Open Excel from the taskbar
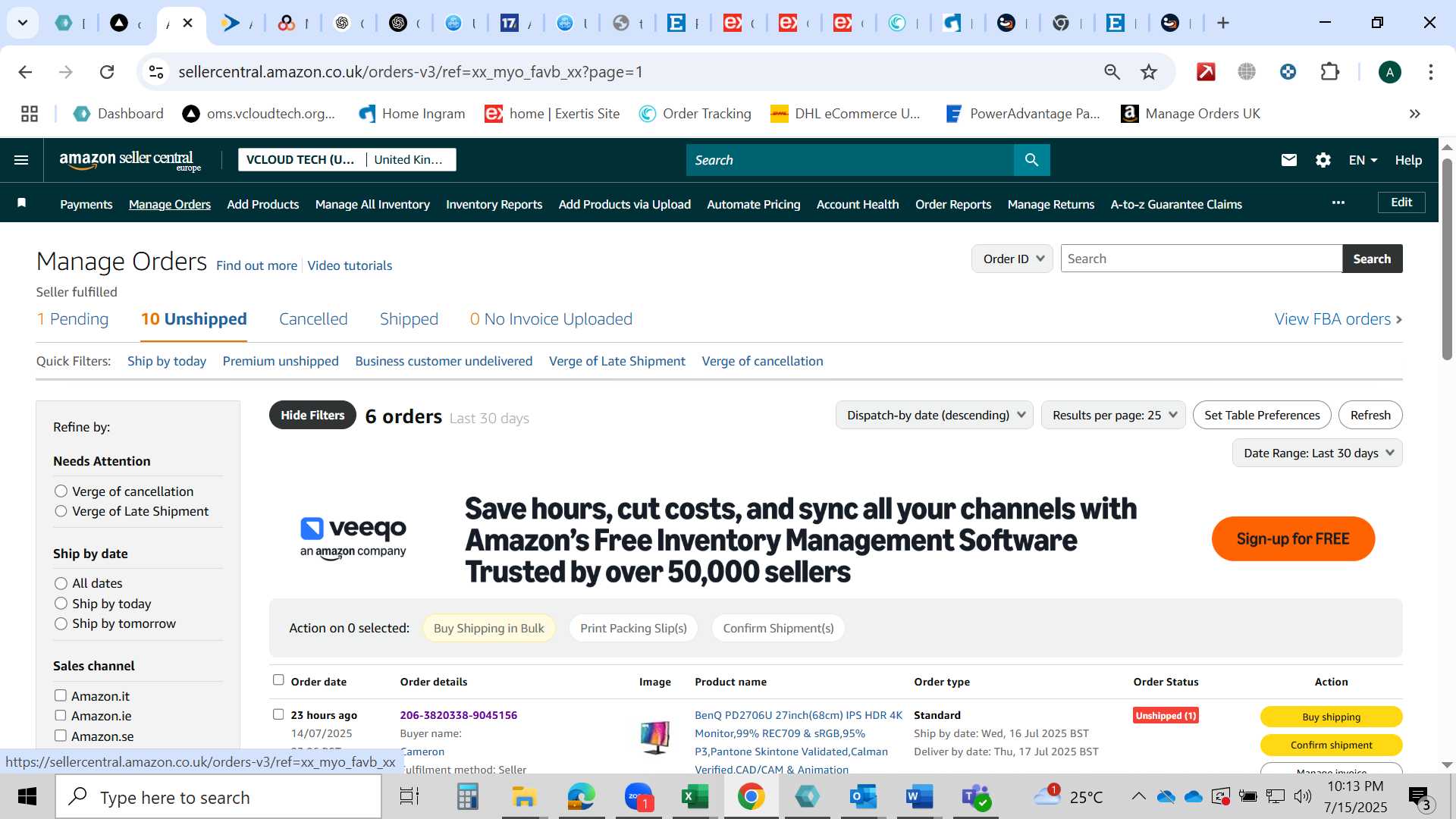 pos(694,797)
